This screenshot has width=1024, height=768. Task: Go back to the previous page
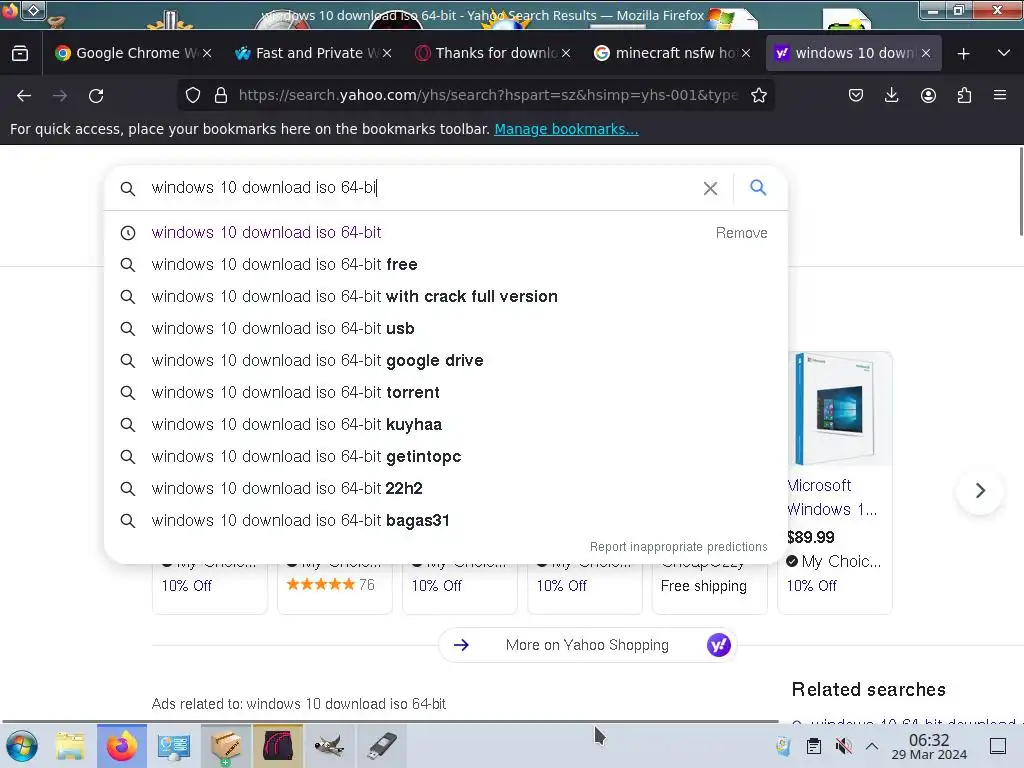[24, 96]
